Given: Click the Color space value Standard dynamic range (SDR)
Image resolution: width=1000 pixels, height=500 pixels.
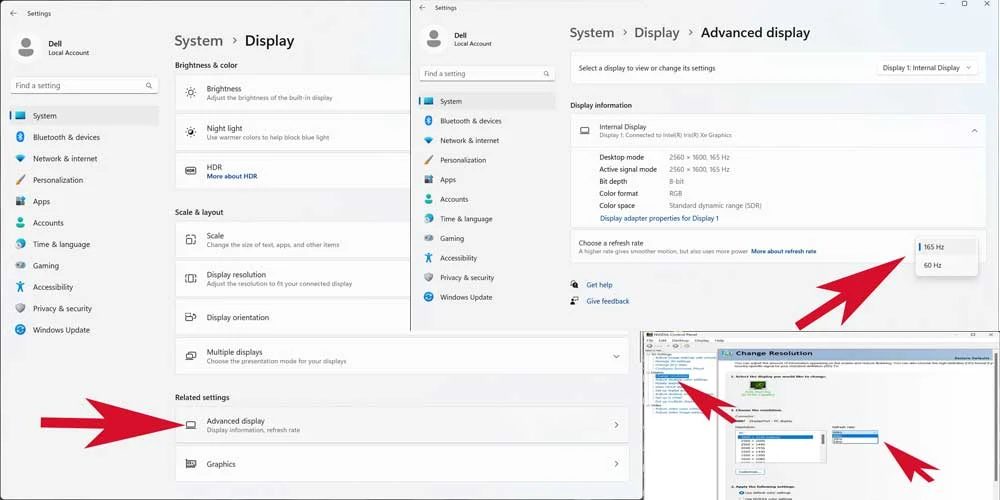Looking at the screenshot, I should click(715, 205).
